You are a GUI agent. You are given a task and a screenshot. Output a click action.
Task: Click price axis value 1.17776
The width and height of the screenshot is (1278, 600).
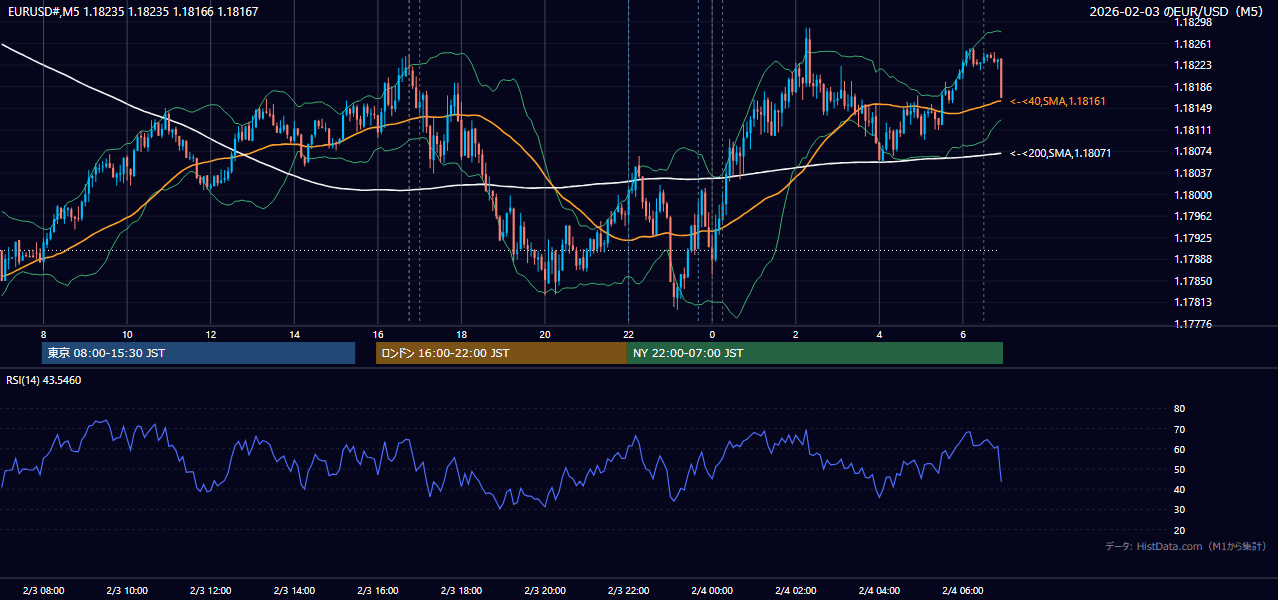point(1193,324)
